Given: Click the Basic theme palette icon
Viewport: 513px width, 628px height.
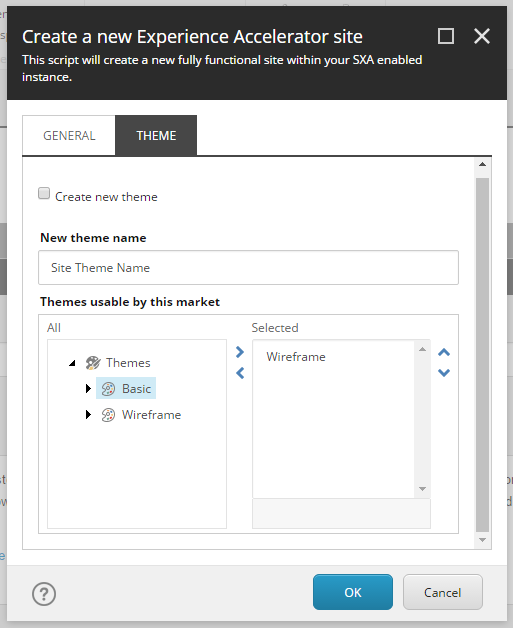Looking at the screenshot, I should (x=108, y=389).
